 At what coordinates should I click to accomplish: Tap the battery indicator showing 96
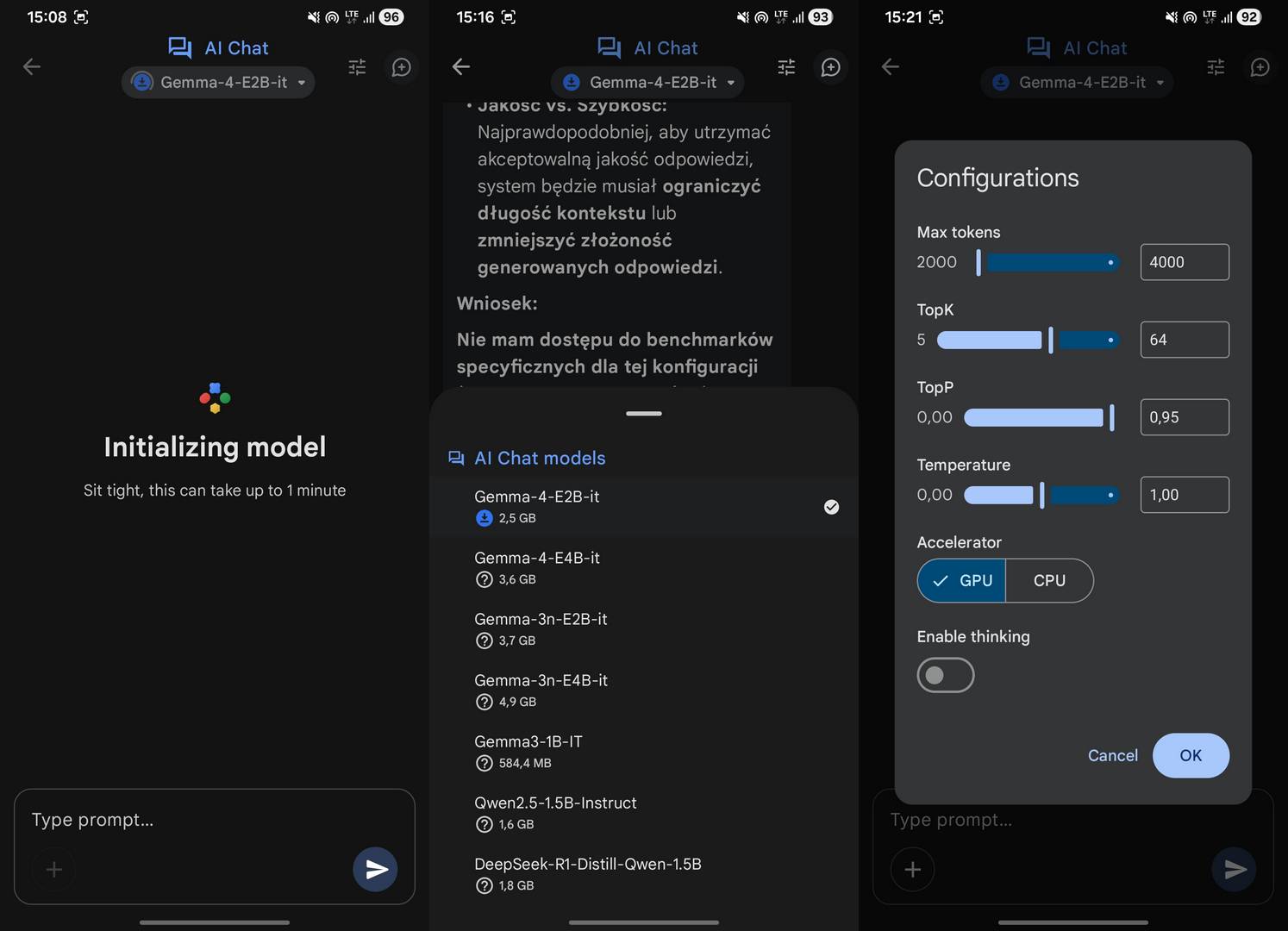coord(391,16)
